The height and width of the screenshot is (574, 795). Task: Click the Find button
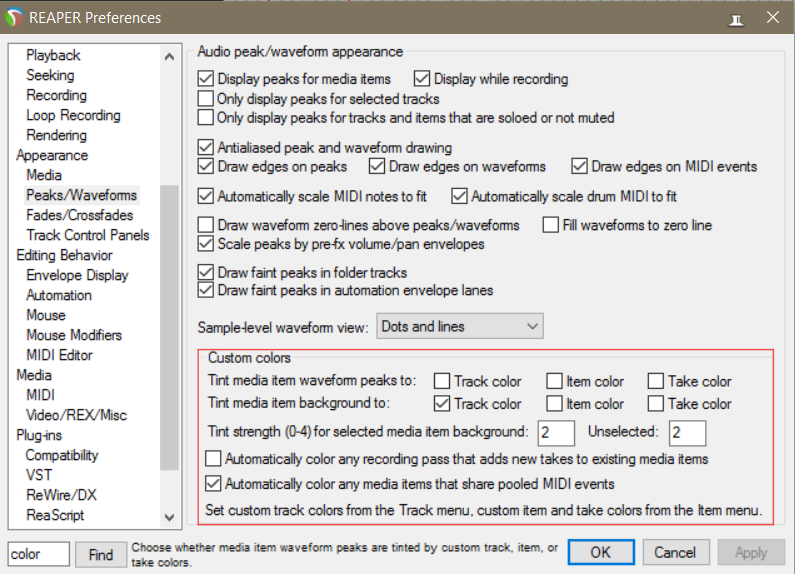101,554
